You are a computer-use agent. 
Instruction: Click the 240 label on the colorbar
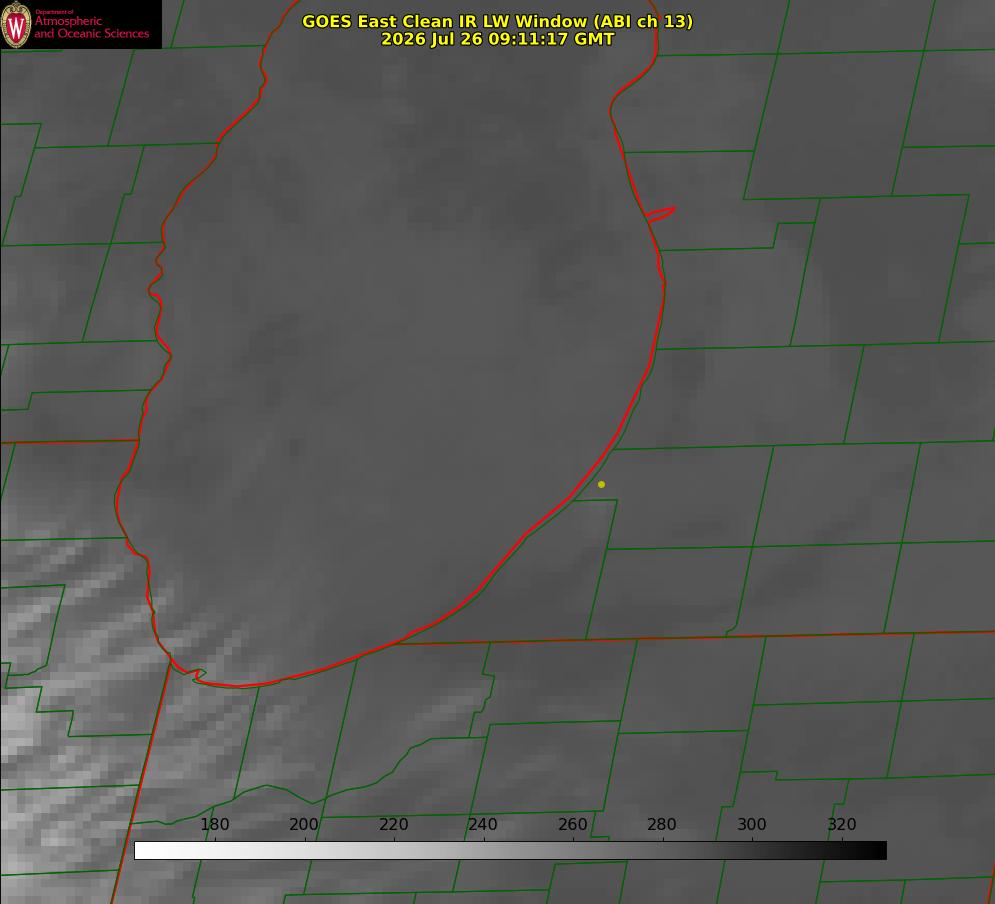[x=483, y=824]
